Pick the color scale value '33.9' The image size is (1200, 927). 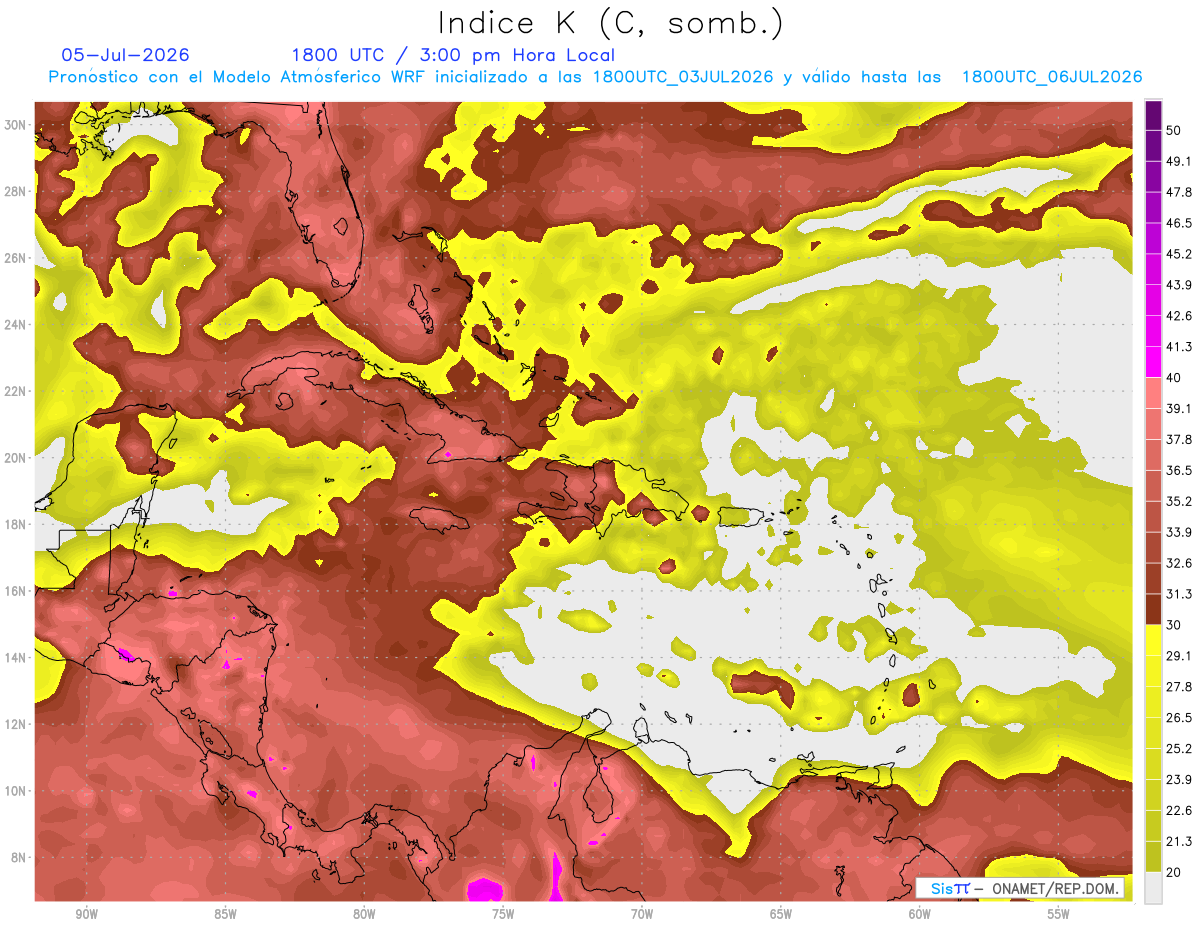[x=1179, y=532]
